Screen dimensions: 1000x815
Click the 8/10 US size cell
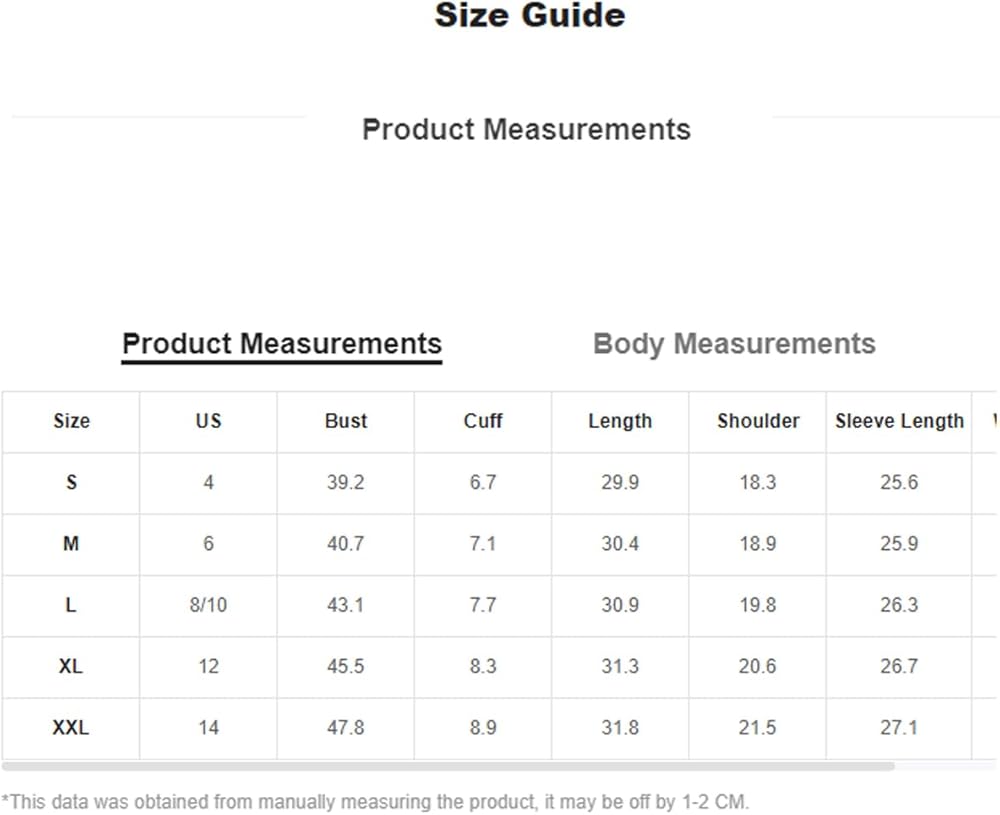pyautogui.click(x=208, y=605)
